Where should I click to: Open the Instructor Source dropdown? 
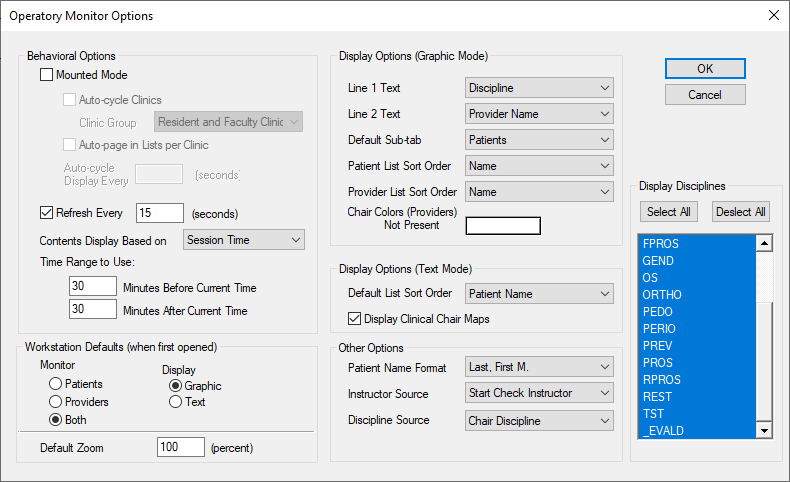coord(539,393)
